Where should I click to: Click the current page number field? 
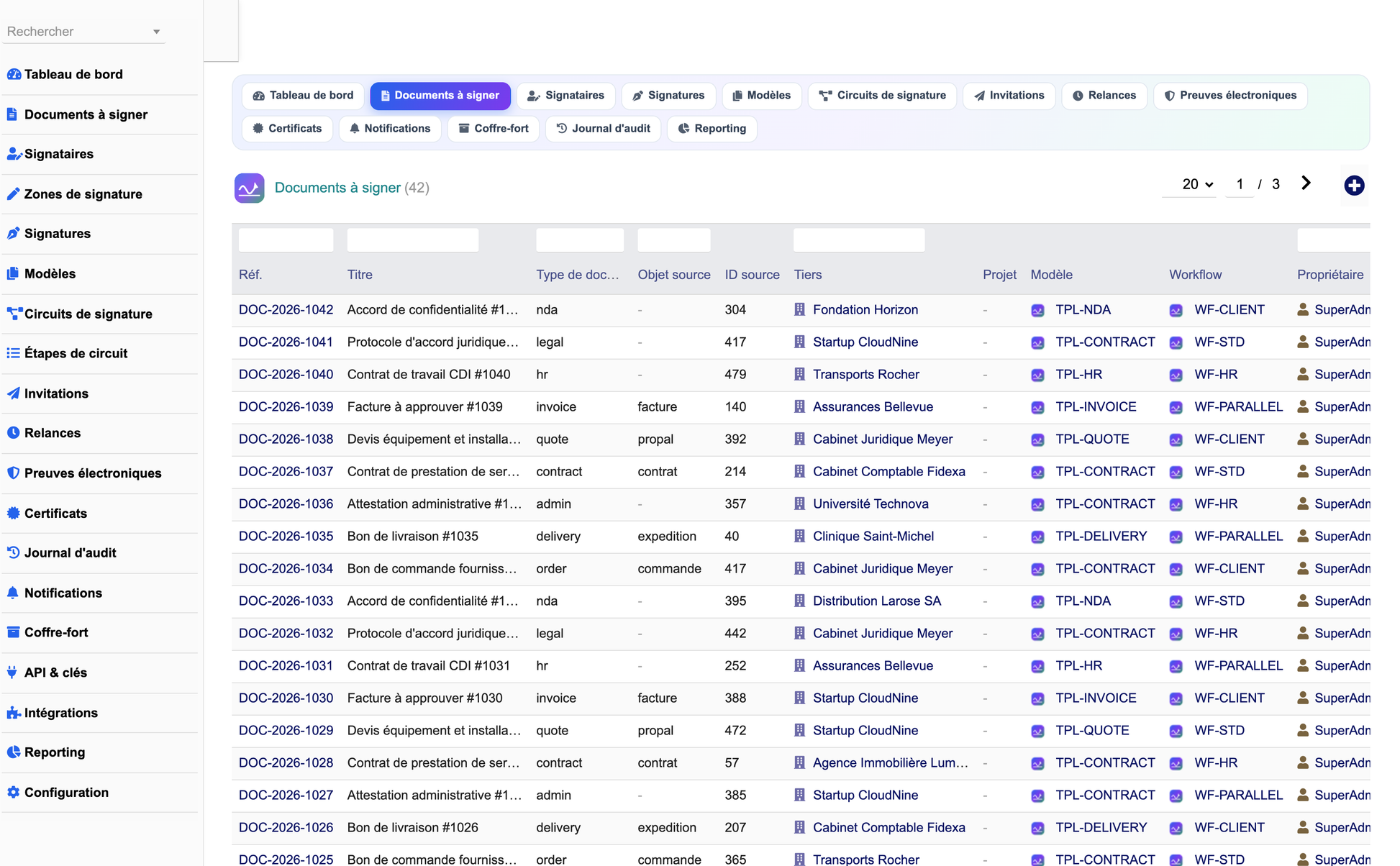click(1239, 185)
